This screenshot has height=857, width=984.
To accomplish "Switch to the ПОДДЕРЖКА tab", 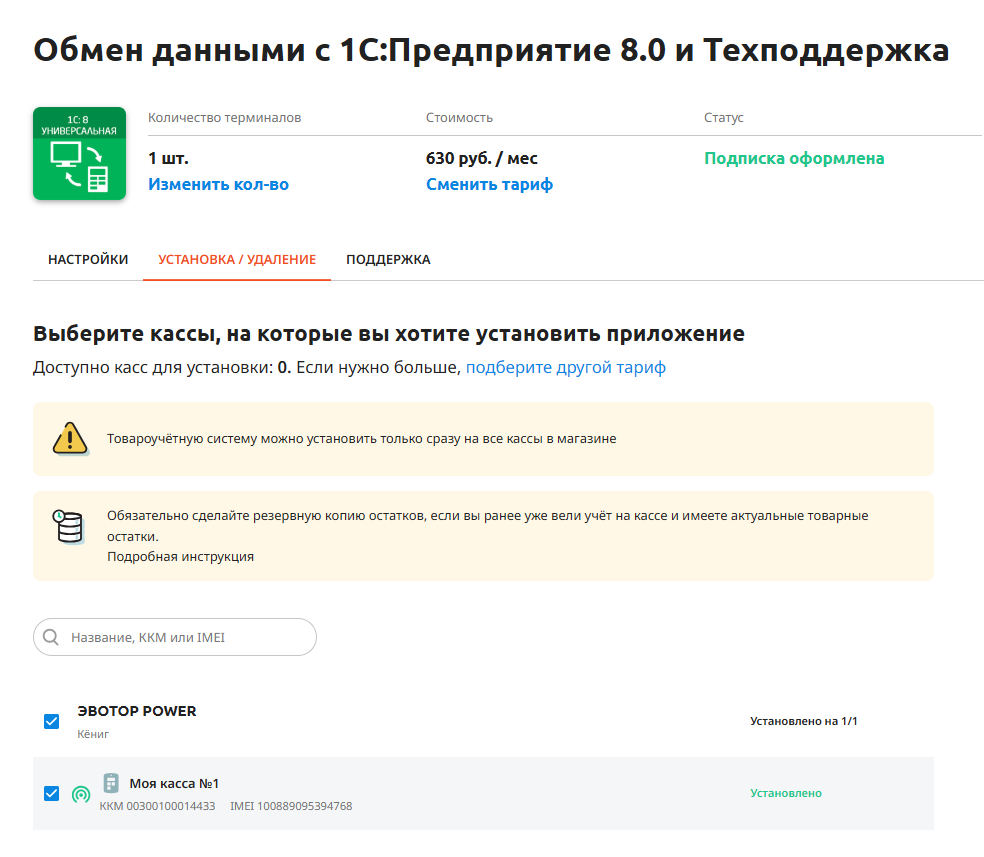I will pyautogui.click(x=388, y=260).
